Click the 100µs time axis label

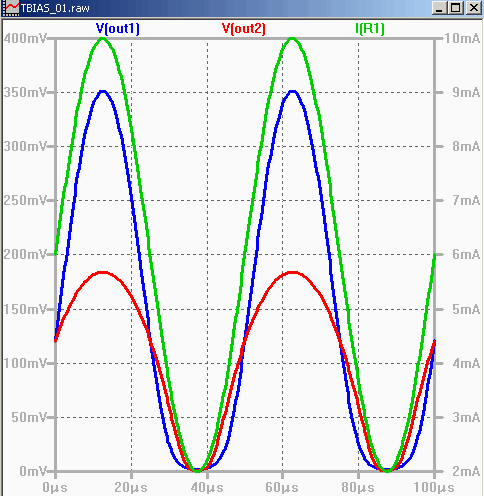(434, 488)
